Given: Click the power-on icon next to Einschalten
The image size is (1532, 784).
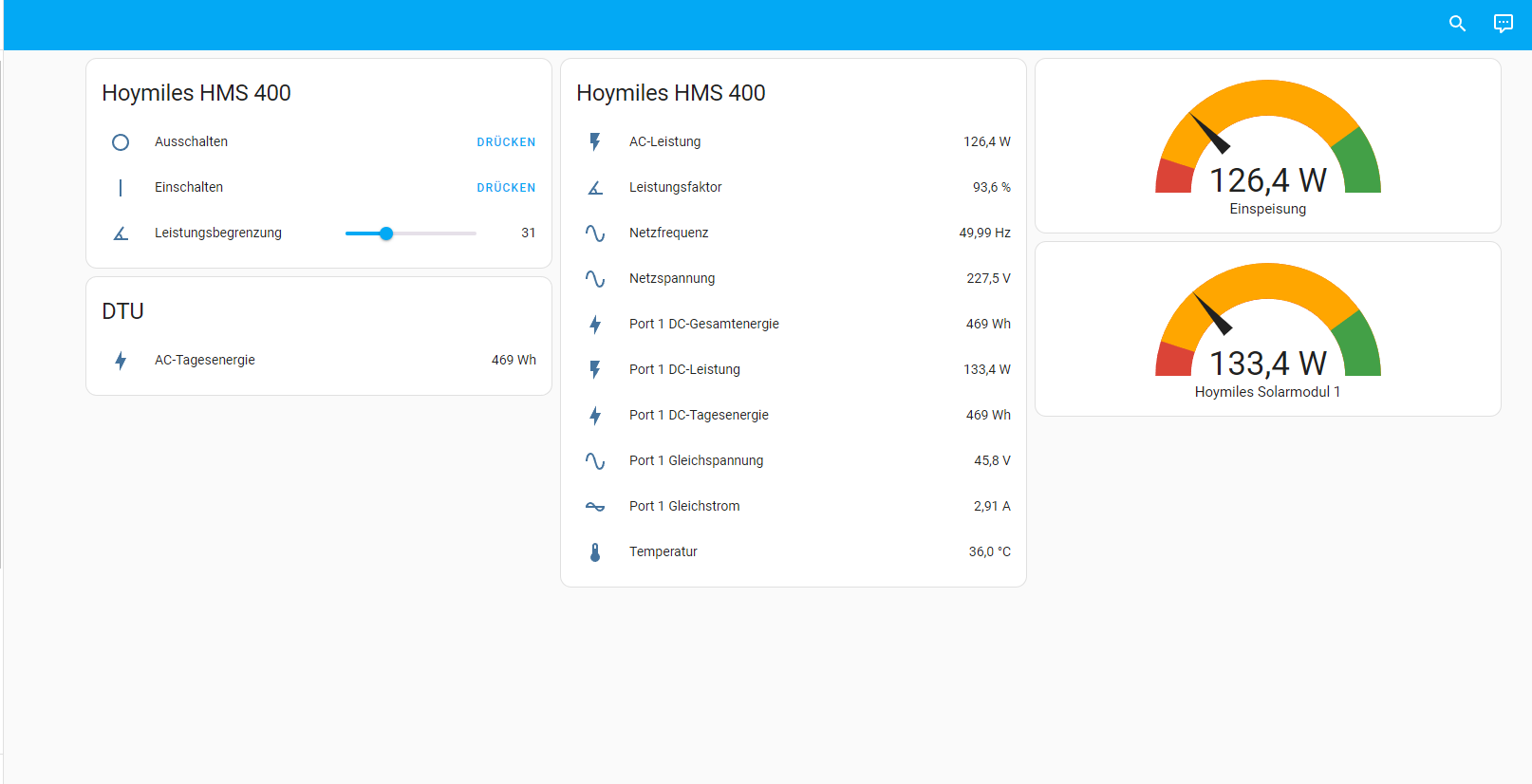Looking at the screenshot, I should tap(121, 188).
